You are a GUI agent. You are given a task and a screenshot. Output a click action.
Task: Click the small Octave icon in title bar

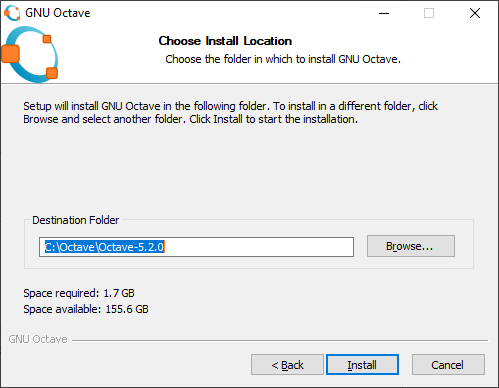[x=12, y=13]
